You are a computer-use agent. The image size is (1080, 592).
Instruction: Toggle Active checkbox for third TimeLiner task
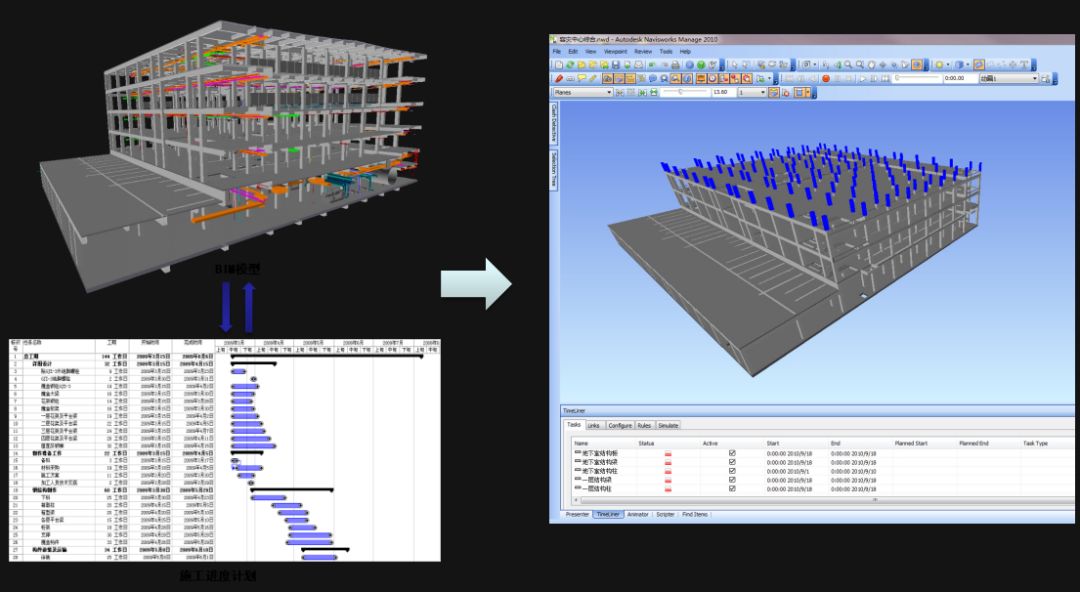tap(732, 471)
